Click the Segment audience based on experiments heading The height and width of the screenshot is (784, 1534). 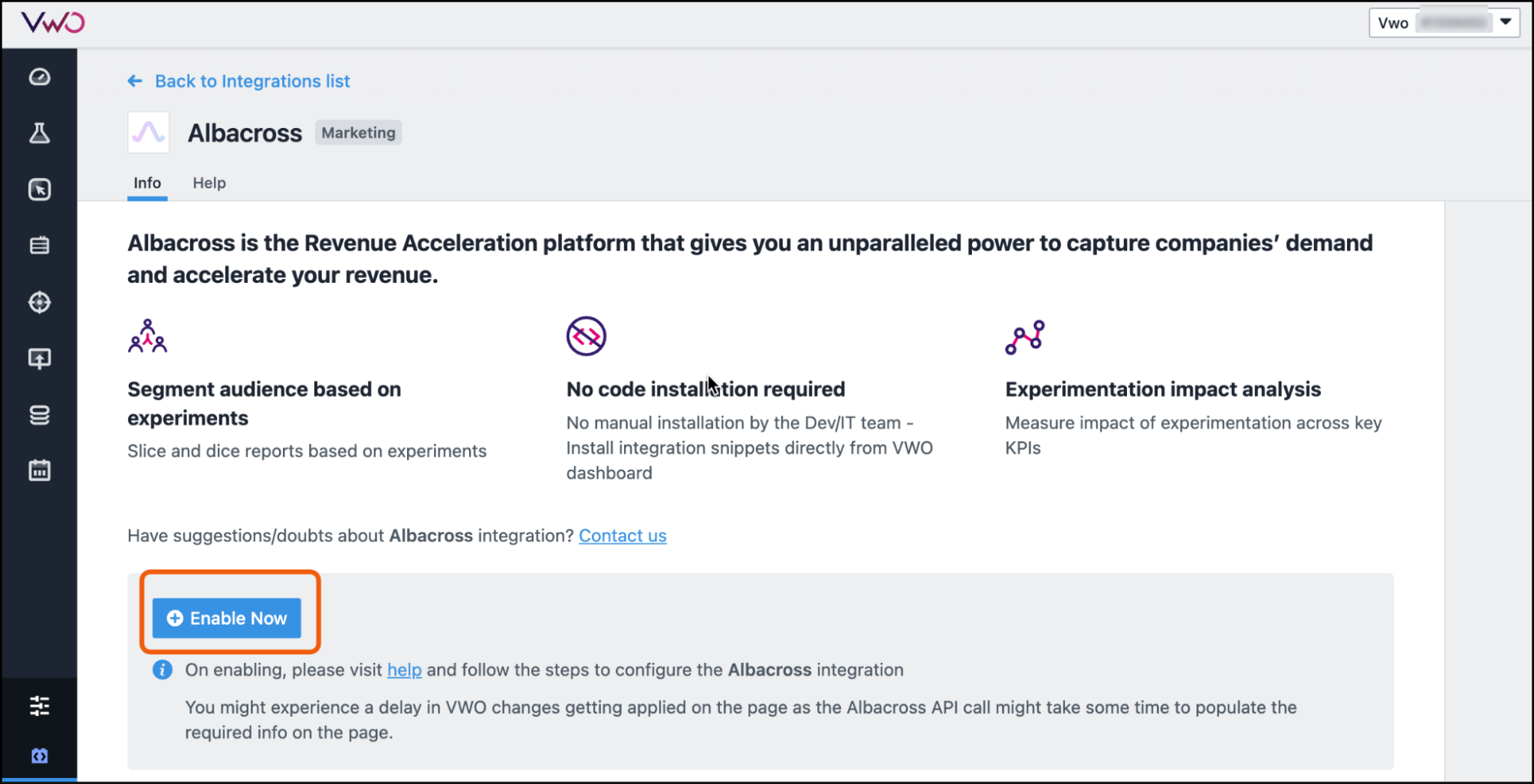click(x=264, y=403)
